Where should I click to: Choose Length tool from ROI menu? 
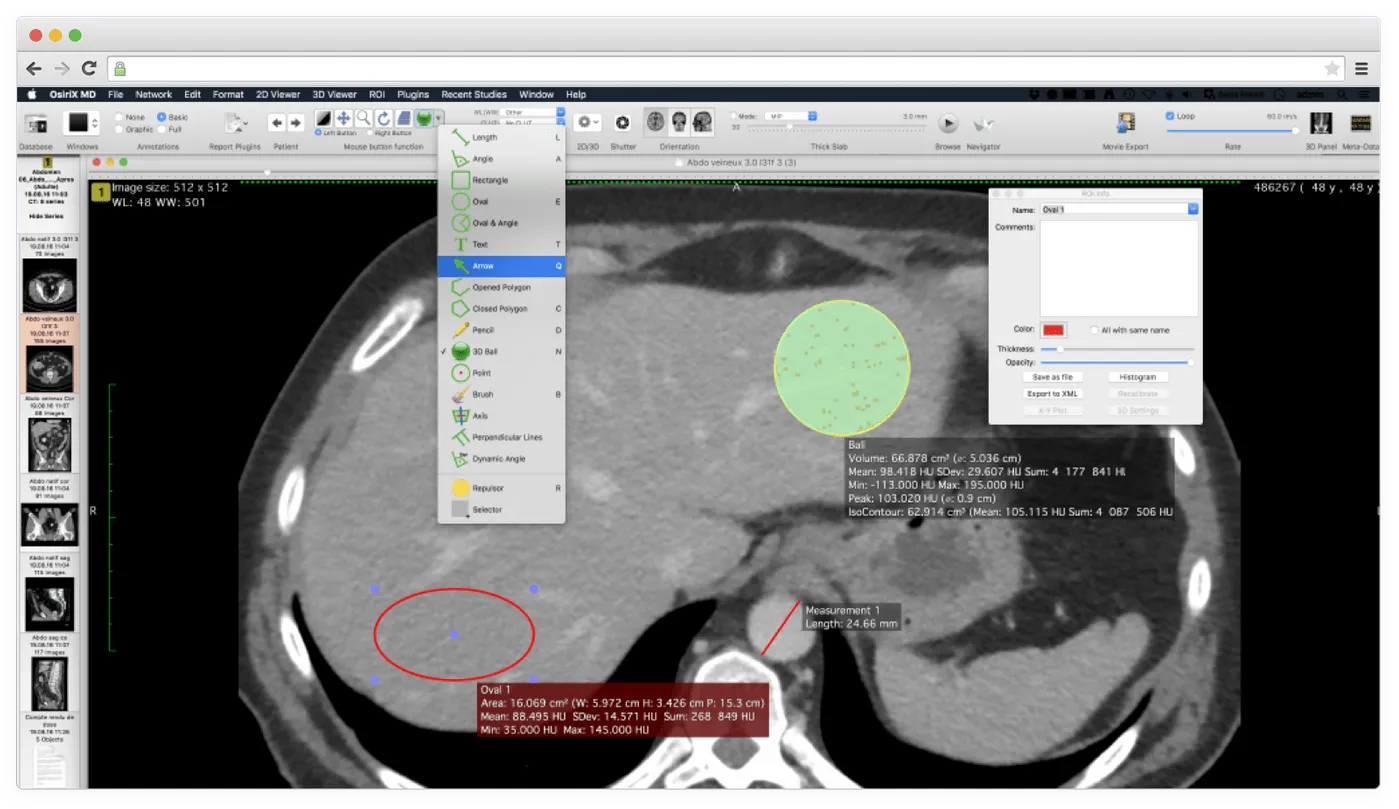tap(501, 137)
